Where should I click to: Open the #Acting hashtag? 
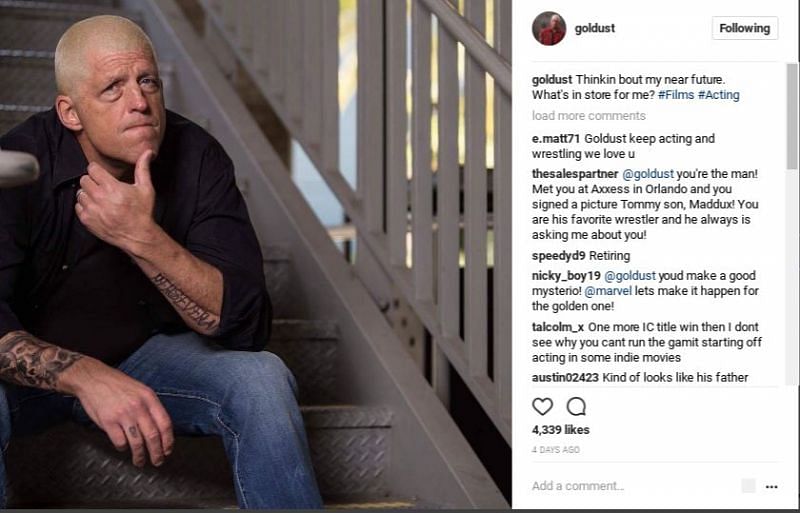(x=718, y=95)
